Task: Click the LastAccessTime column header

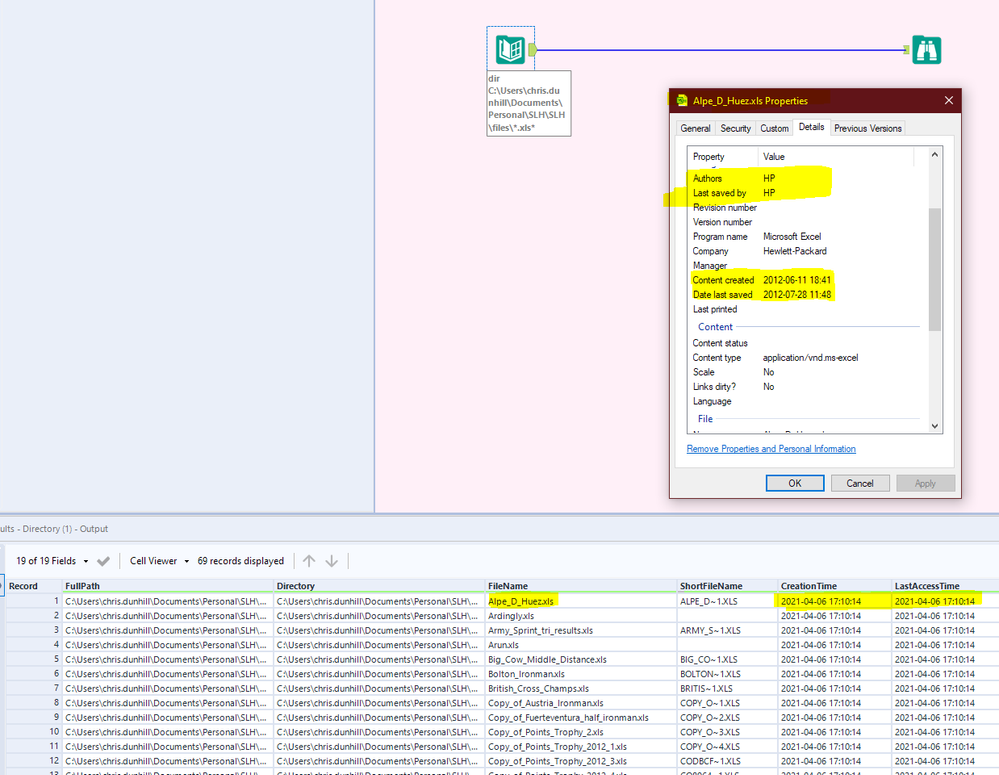Action: [945, 586]
